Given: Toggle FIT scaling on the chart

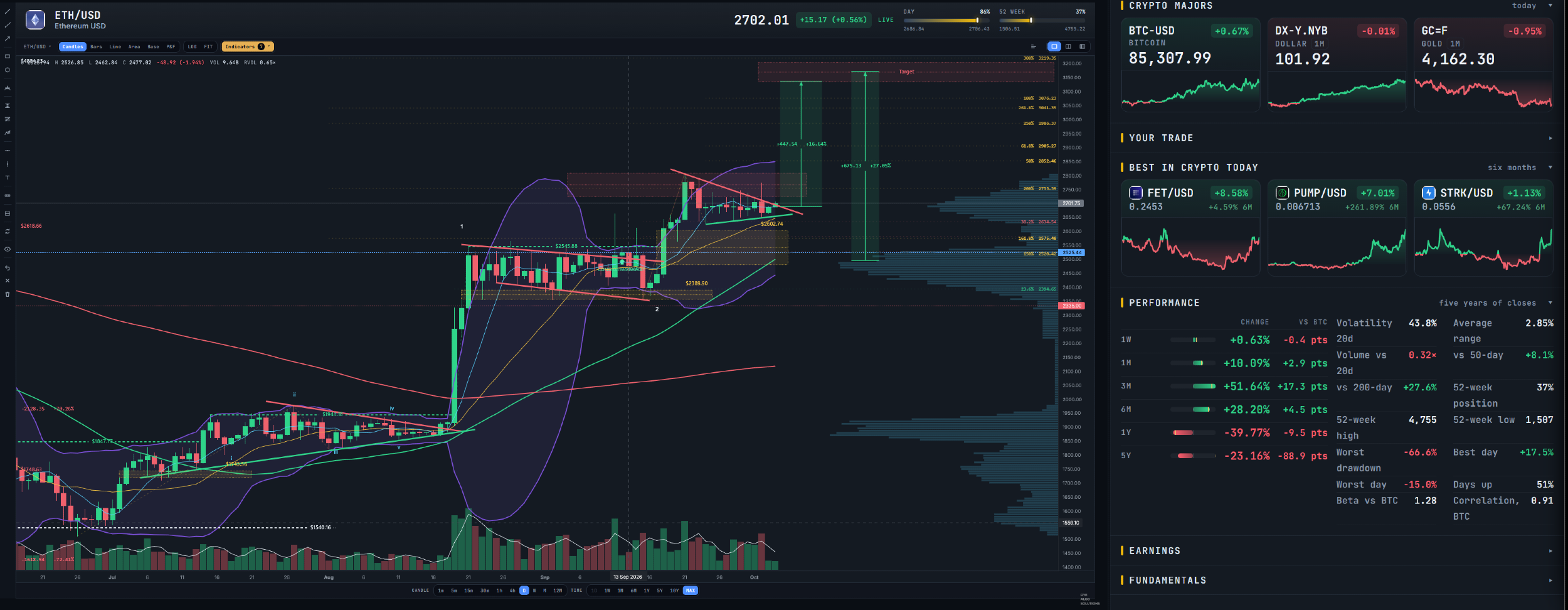Looking at the screenshot, I should pos(208,46).
